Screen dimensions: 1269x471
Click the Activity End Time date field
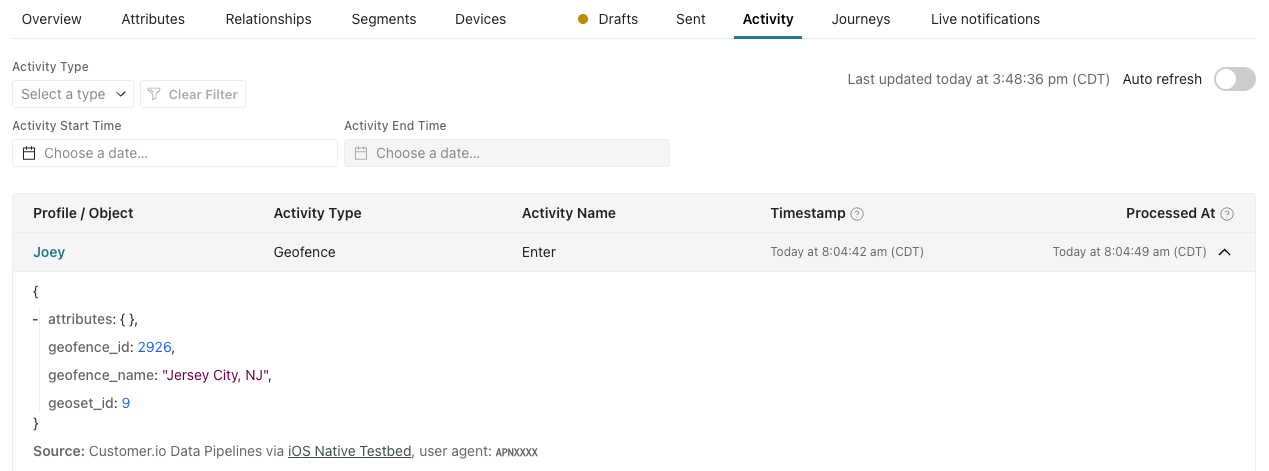pyautogui.click(x=507, y=153)
